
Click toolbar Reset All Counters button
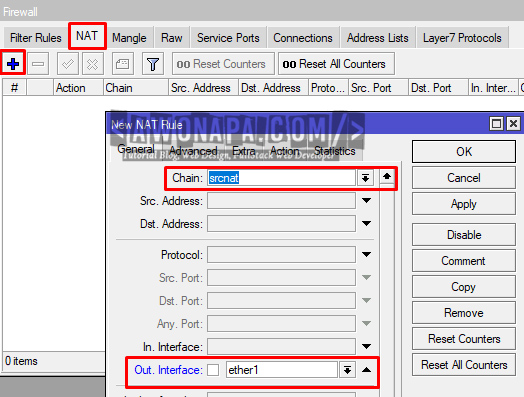[336, 63]
